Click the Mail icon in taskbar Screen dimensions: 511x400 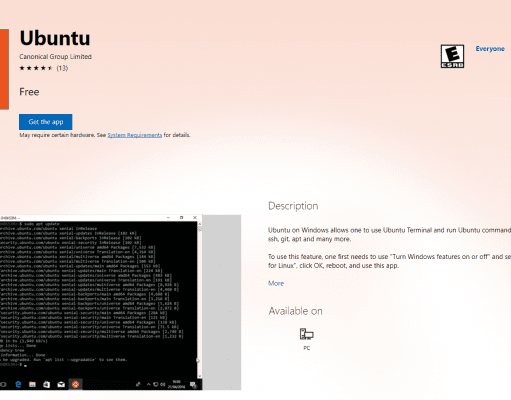click(61, 385)
